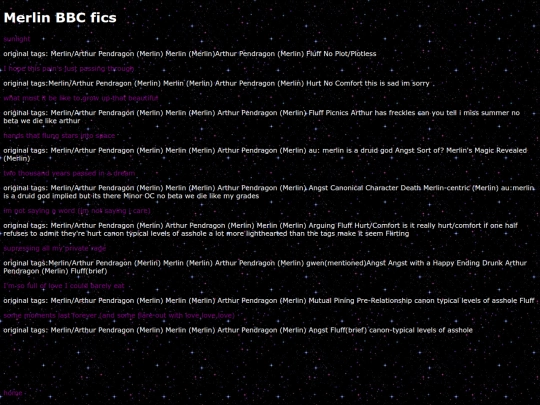Image resolution: width=540 pixels, height=405 pixels.
Task: Click tags text 'Mutual Pining Pre-Relationship'
Action: click(x=360, y=301)
